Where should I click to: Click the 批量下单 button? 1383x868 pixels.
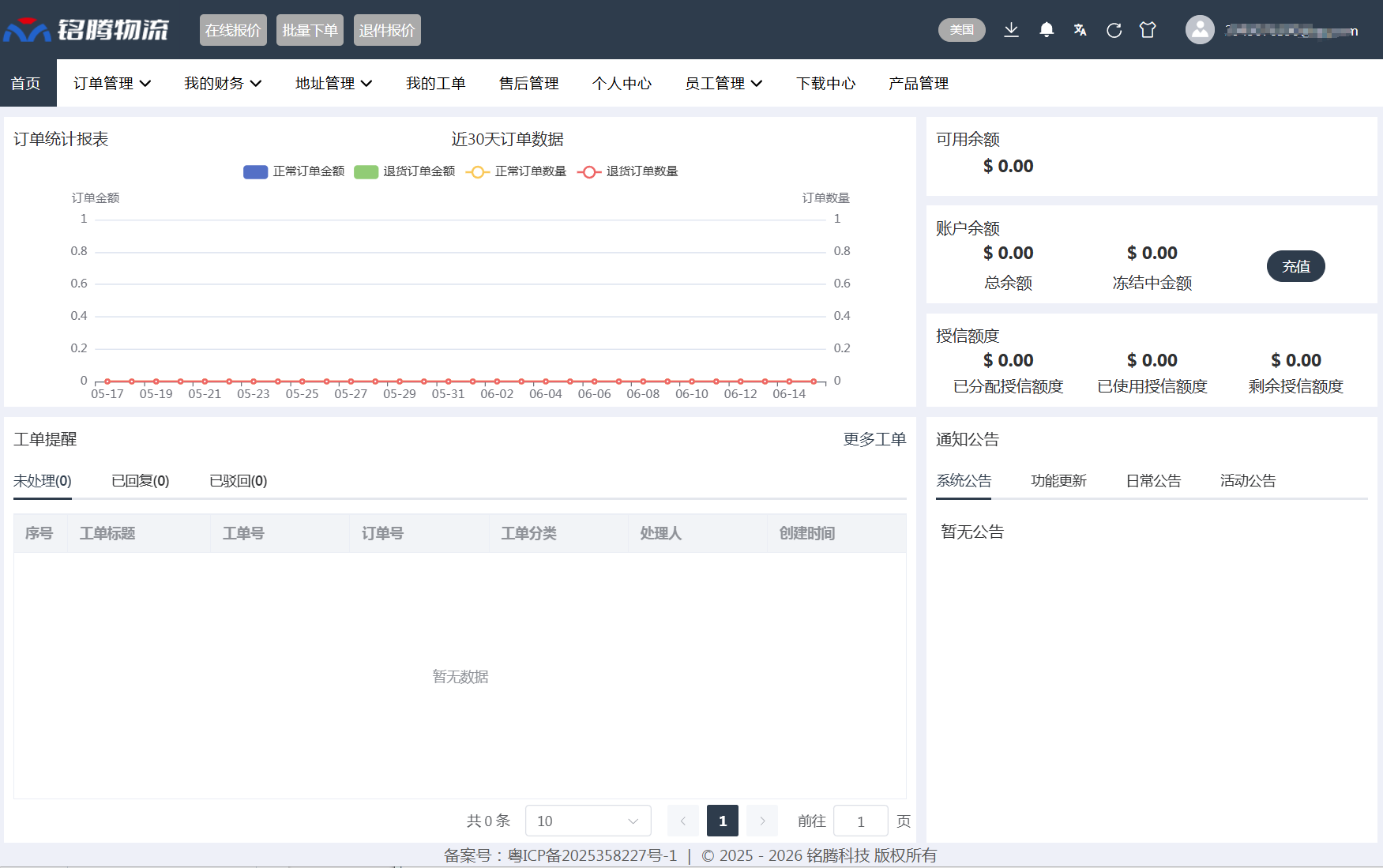coord(310,30)
